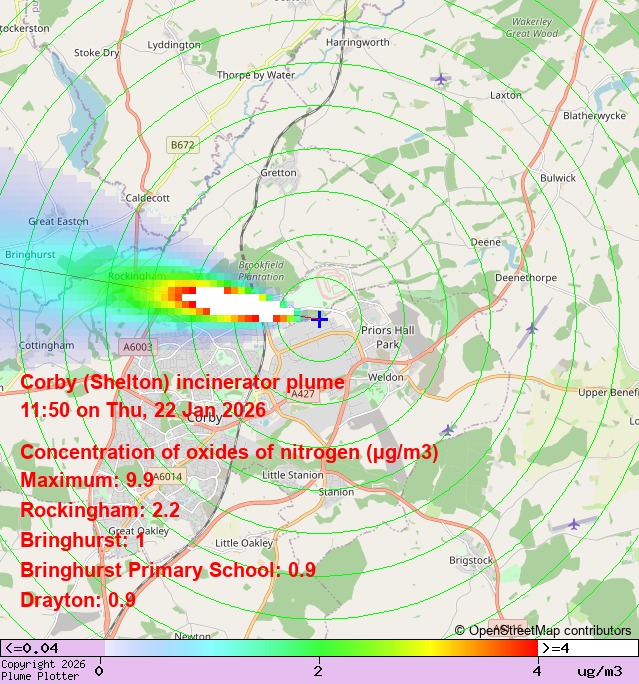Click the >=4 legend box
This screenshot has width=639, height=684.
point(588,648)
